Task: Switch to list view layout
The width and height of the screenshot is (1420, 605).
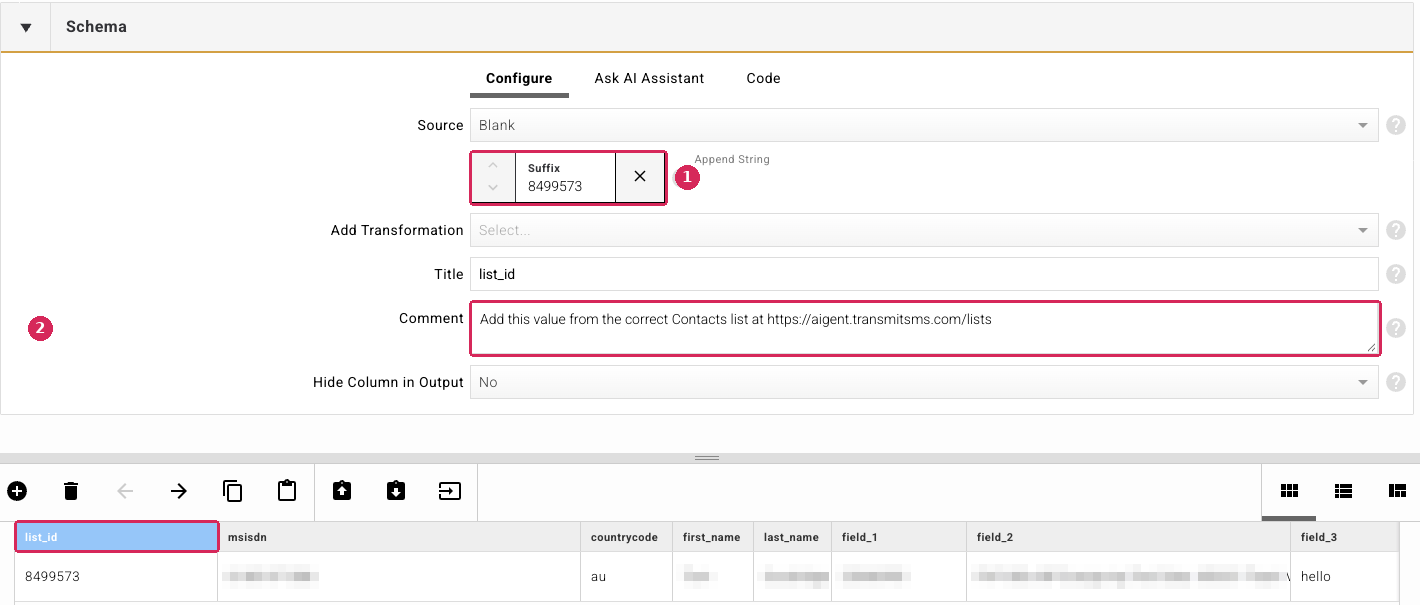Action: click(x=1343, y=491)
